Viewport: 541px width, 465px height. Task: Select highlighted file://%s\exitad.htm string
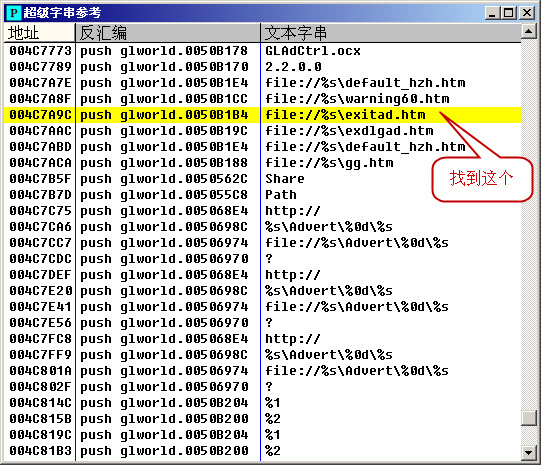tap(345, 115)
